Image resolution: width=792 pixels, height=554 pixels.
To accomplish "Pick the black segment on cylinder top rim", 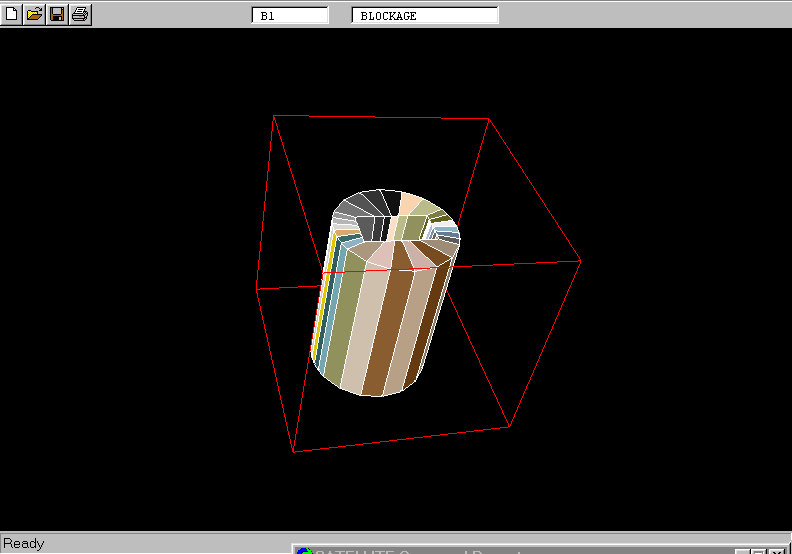I will (392, 201).
